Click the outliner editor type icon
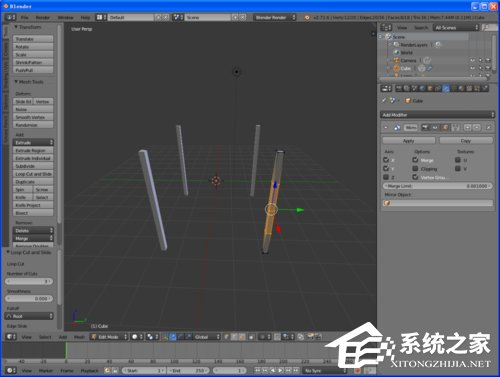 [x=386, y=28]
